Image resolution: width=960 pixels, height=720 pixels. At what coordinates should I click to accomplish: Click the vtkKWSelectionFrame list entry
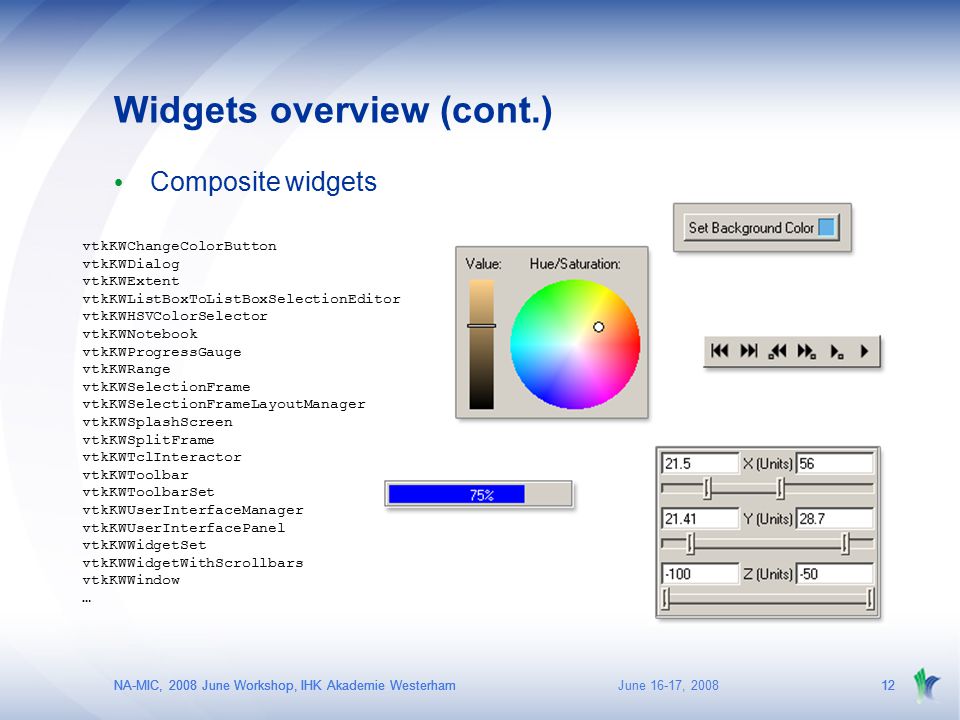(x=166, y=387)
